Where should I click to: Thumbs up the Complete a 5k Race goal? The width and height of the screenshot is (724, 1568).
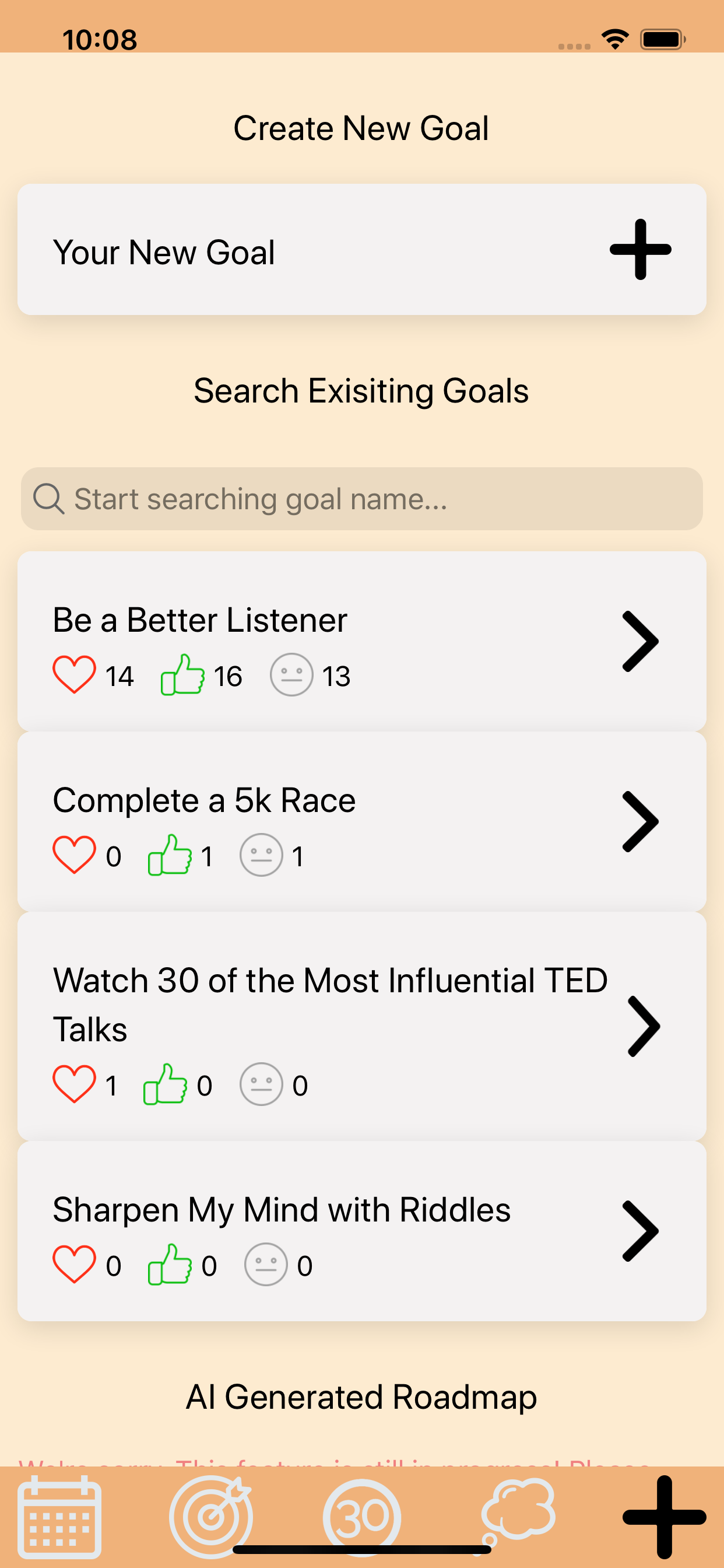click(x=169, y=855)
